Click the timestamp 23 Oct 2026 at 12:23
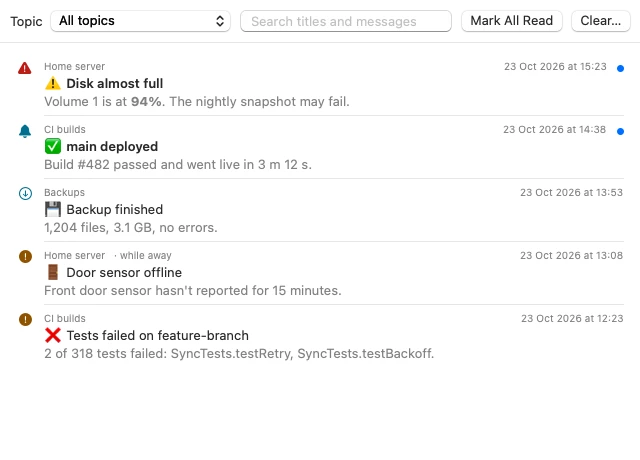Screen dimensions: 640x460 click(572, 318)
